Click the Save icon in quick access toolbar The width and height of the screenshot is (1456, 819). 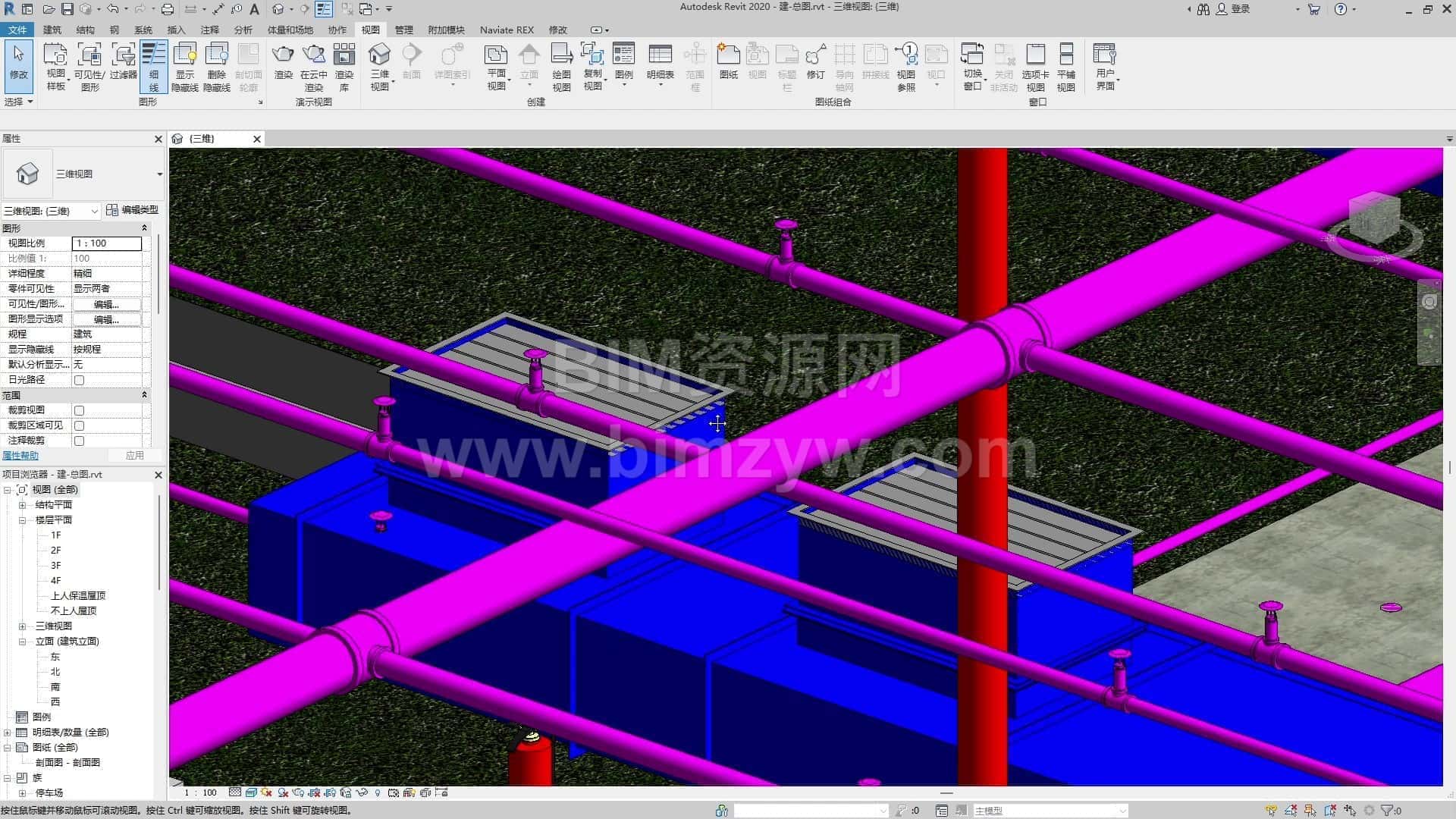(67, 9)
